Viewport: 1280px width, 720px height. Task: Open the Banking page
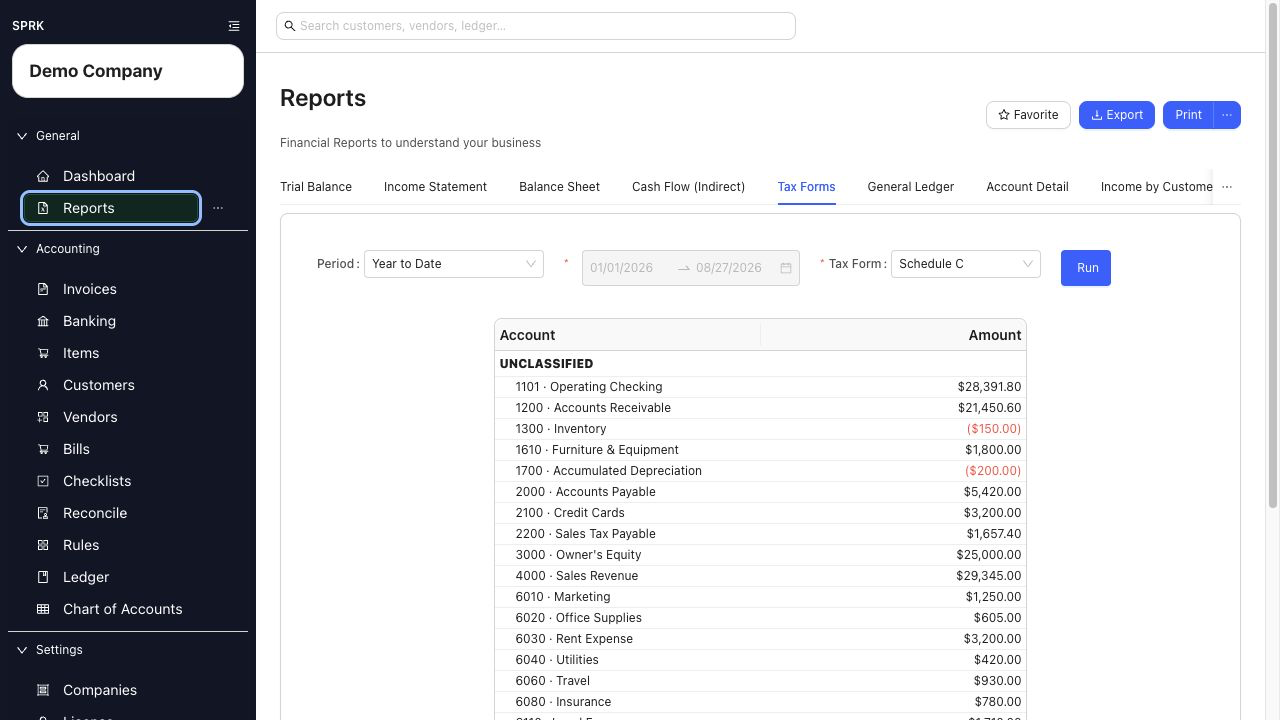click(89, 321)
